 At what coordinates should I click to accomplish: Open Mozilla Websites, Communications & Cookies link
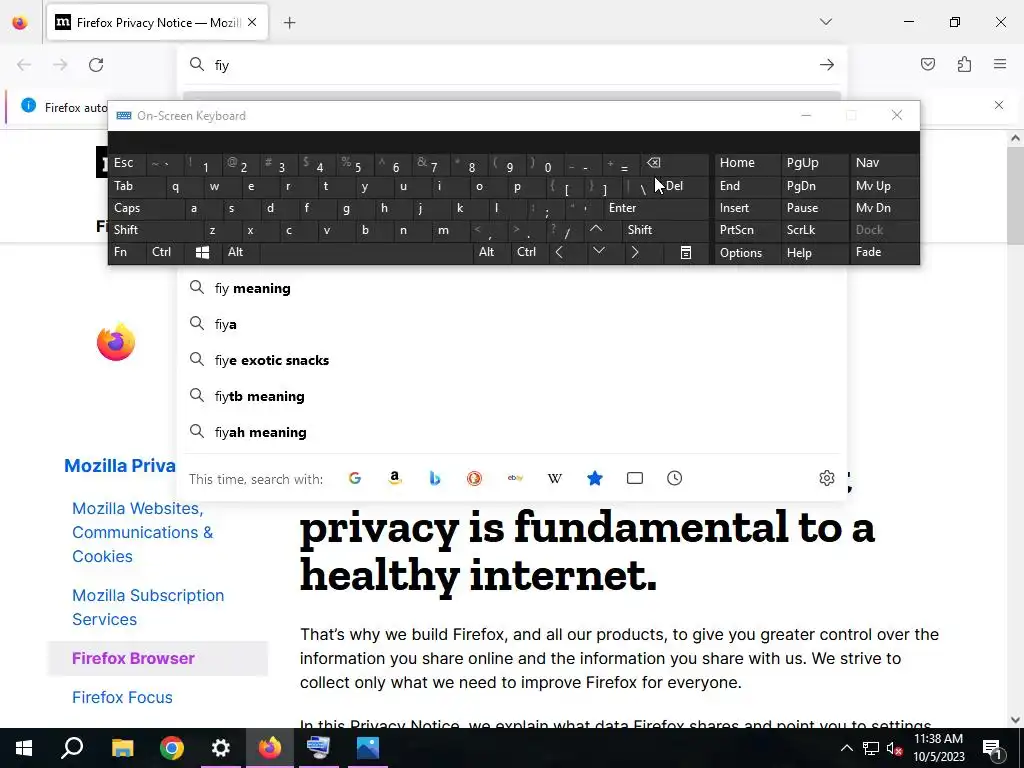pos(142,532)
